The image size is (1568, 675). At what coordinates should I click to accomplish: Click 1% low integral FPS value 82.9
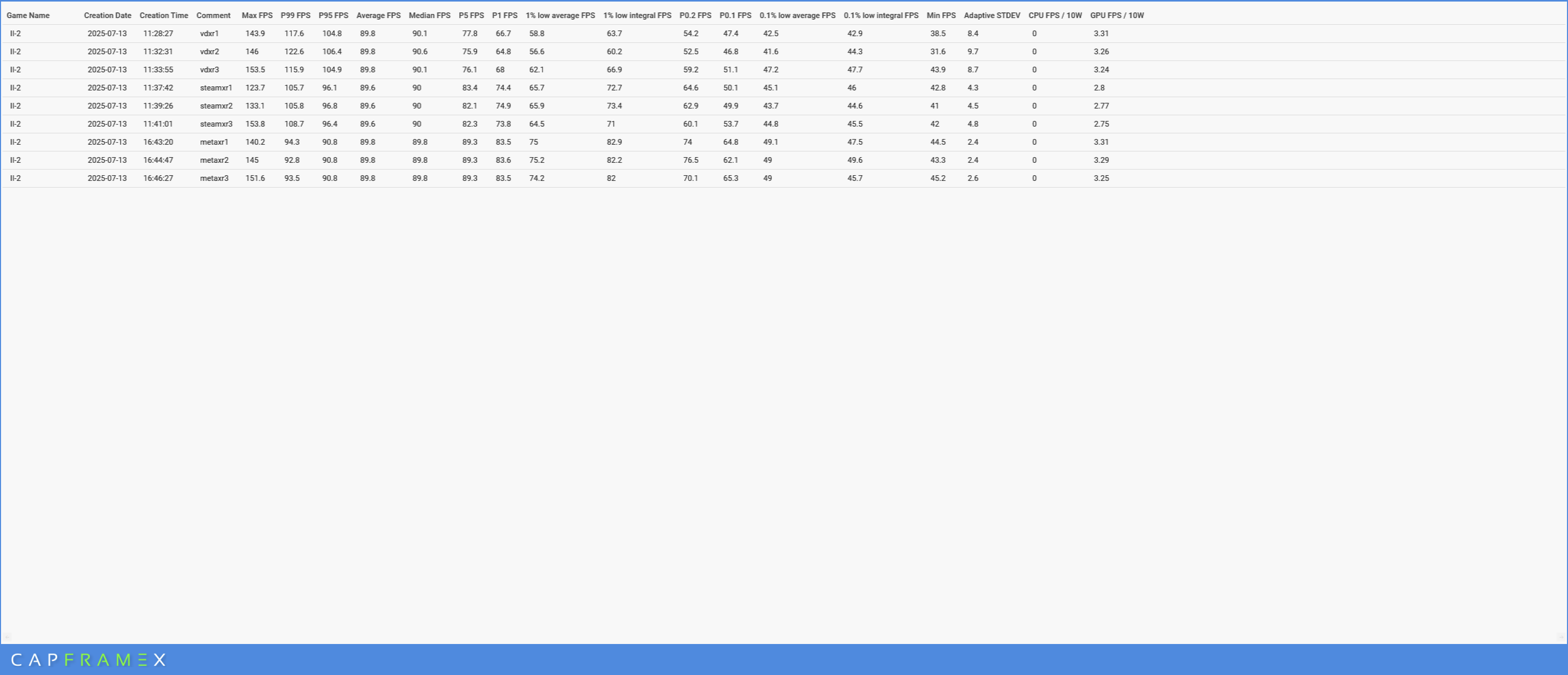(614, 142)
